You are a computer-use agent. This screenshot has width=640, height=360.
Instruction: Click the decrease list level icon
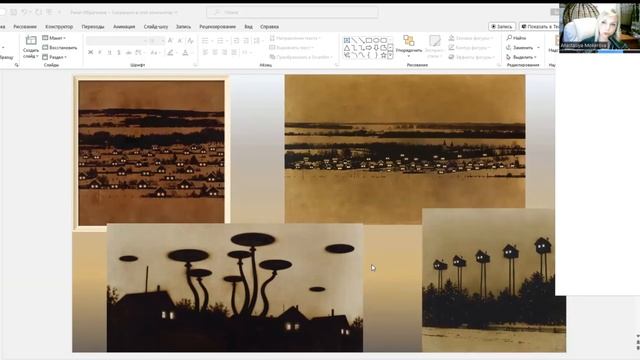236,40
